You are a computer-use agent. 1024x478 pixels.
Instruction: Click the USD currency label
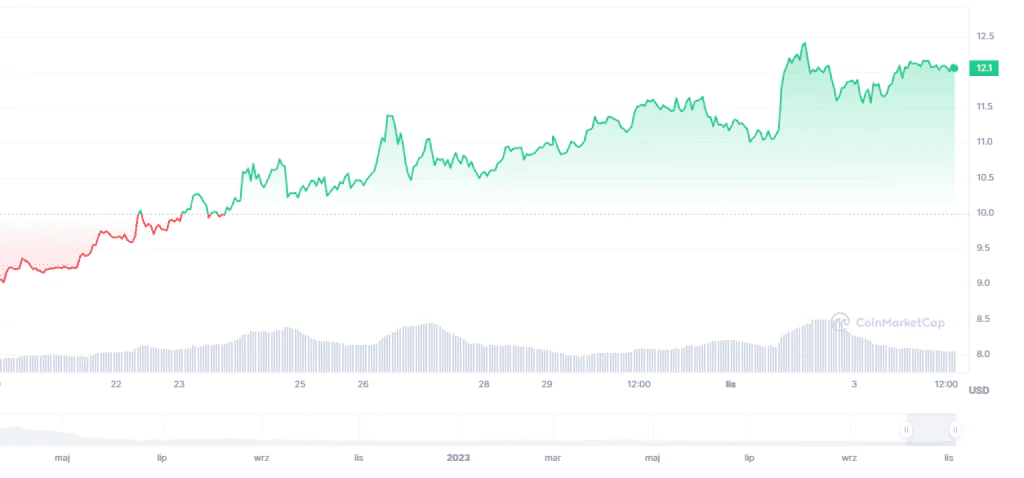point(979,390)
